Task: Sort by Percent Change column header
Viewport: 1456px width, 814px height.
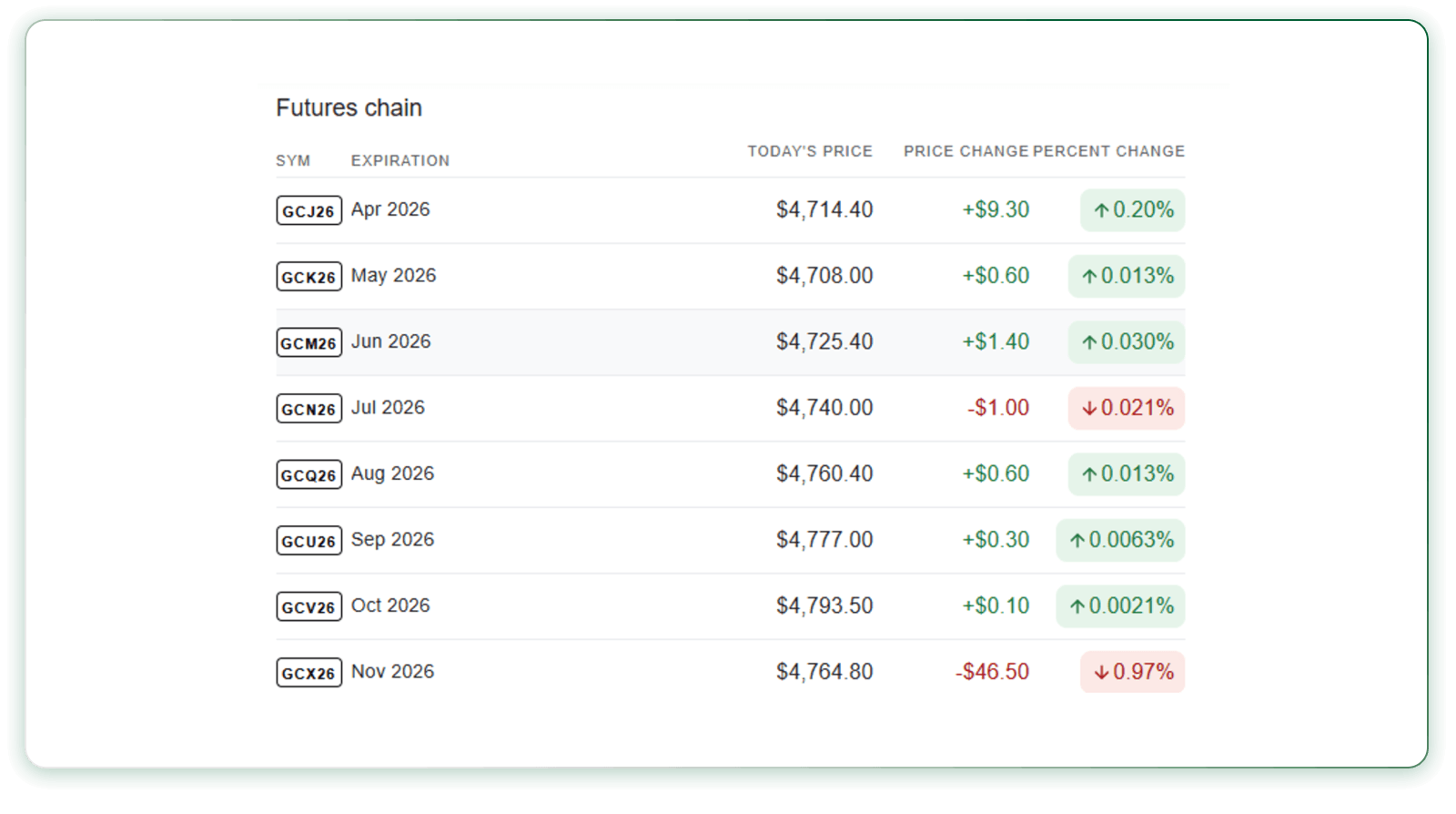Action: coord(1108,151)
